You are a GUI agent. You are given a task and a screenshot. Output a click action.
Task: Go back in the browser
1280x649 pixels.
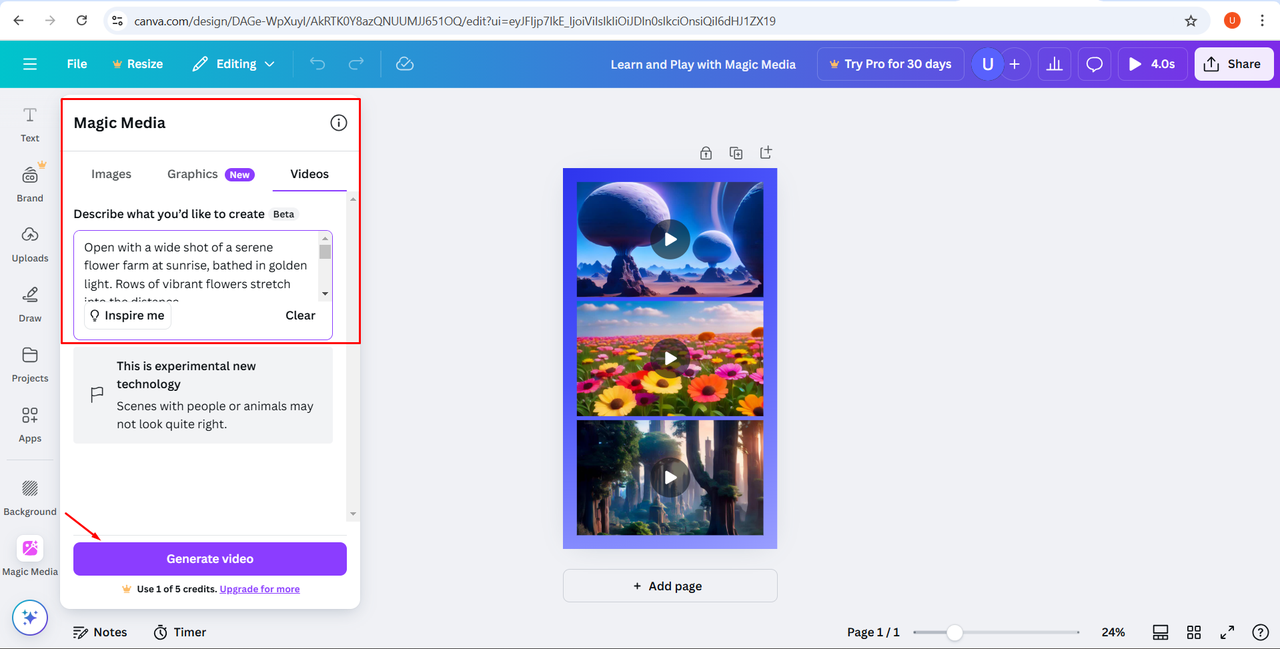pos(18,20)
